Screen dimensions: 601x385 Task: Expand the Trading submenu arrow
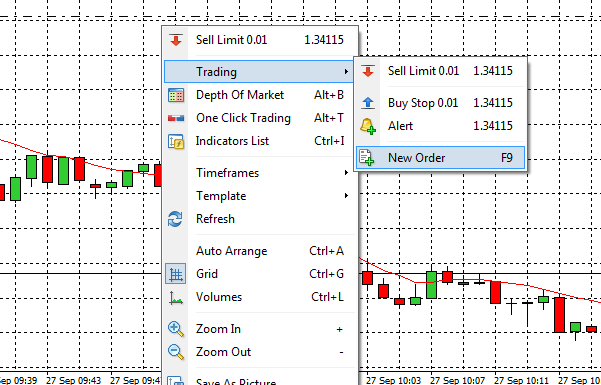346,71
